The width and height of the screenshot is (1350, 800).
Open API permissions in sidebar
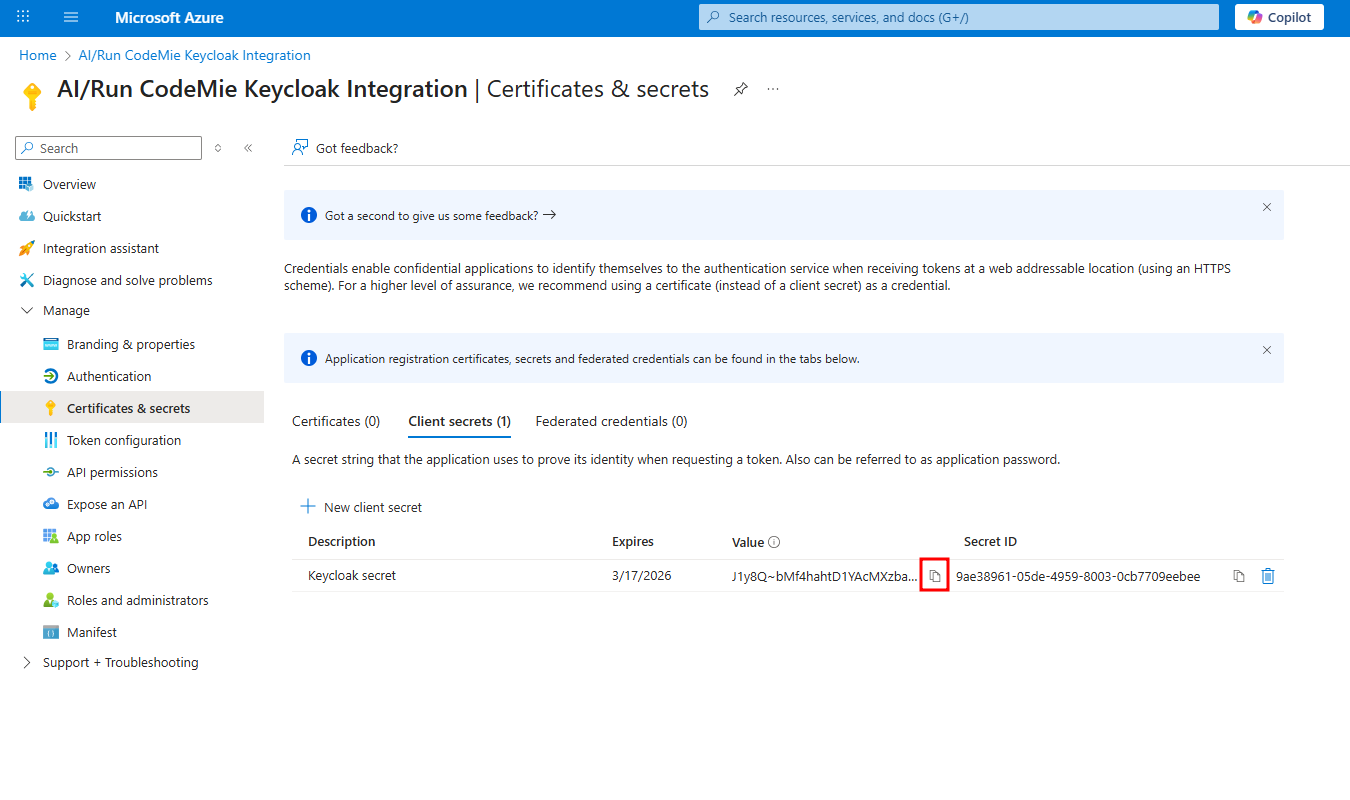pos(112,473)
